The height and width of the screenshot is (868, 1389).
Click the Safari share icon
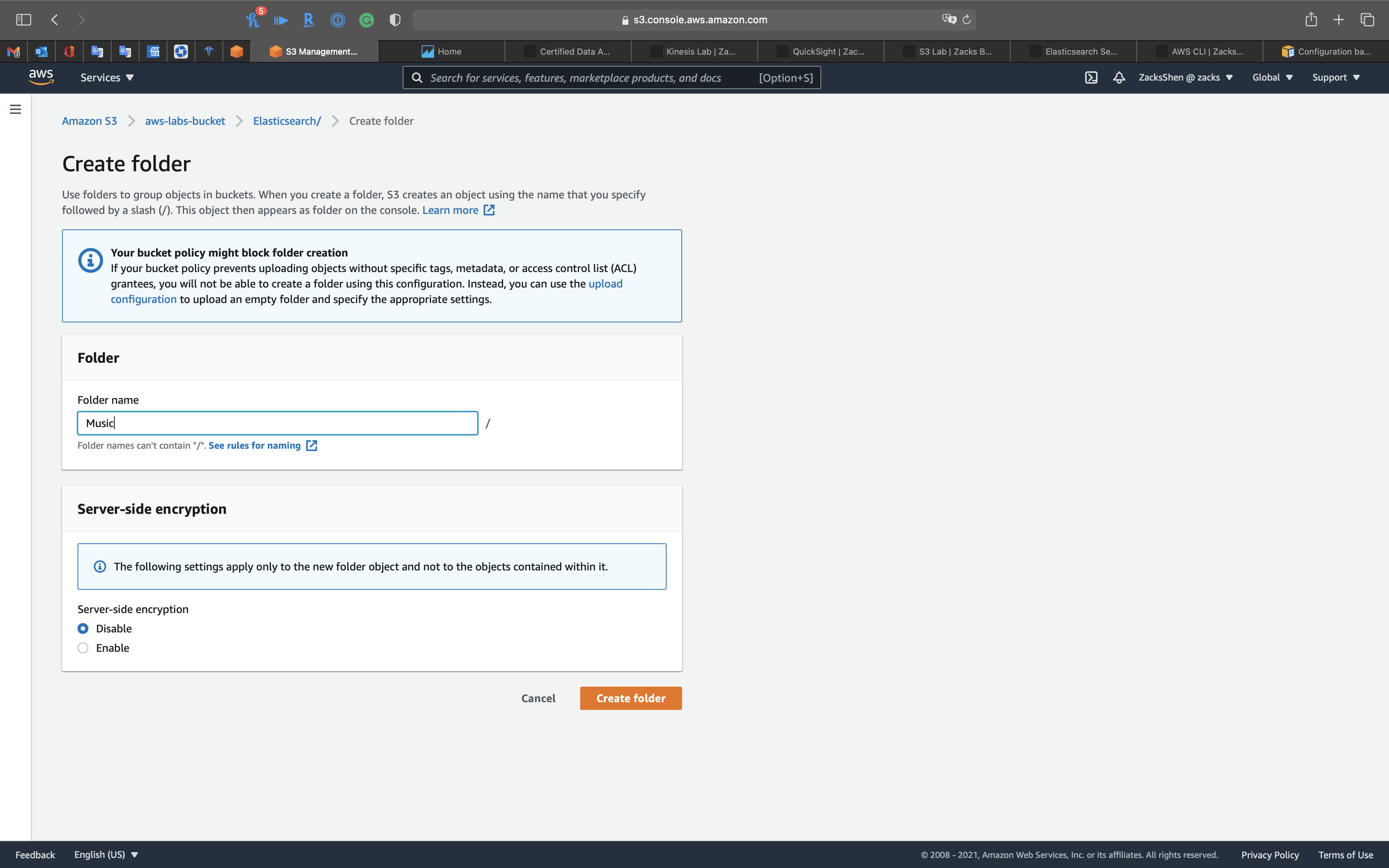point(1311,19)
